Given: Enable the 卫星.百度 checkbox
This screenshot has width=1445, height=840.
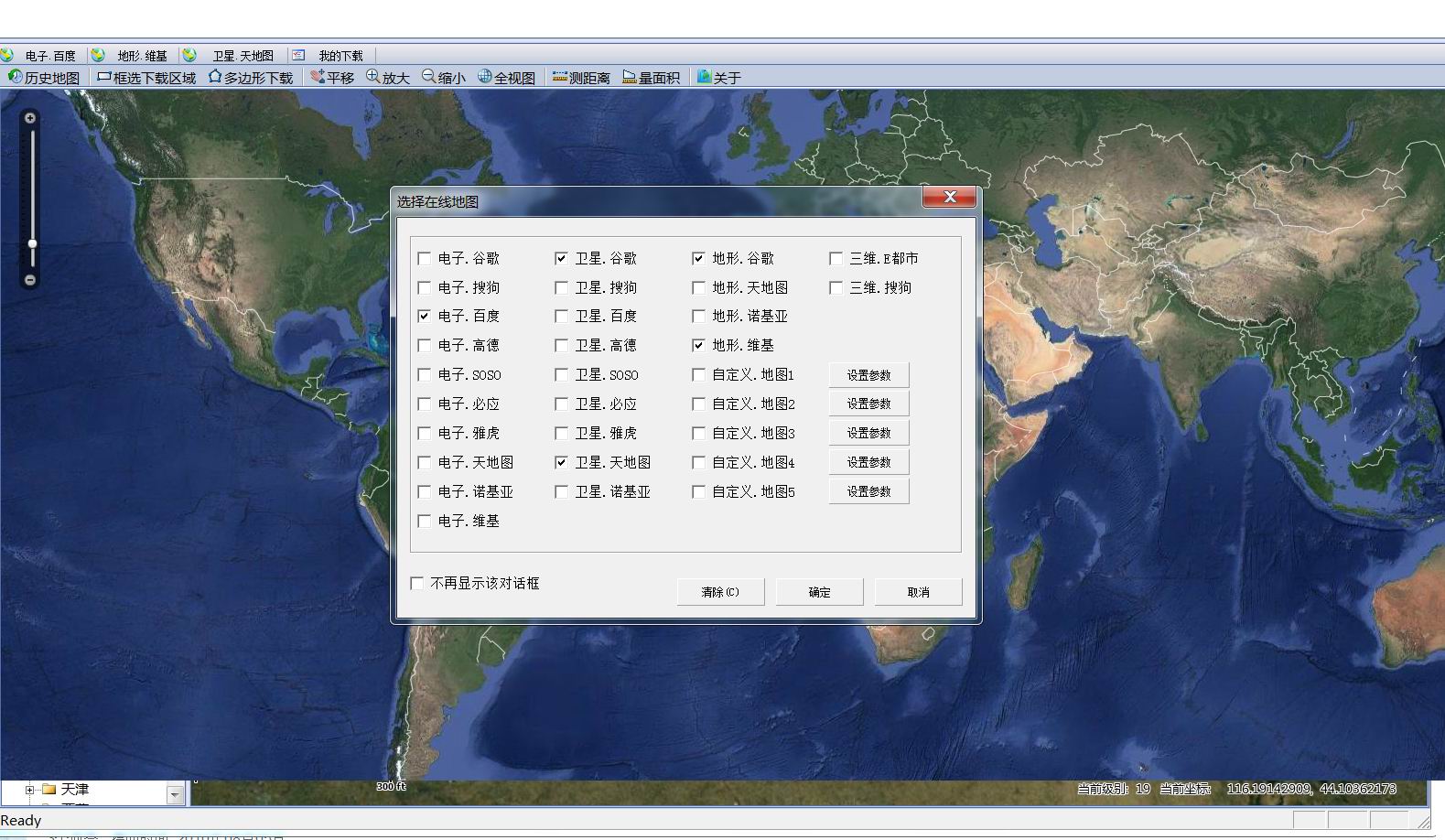Looking at the screenshot, I should pyautogui.click(x=561, y=316).
